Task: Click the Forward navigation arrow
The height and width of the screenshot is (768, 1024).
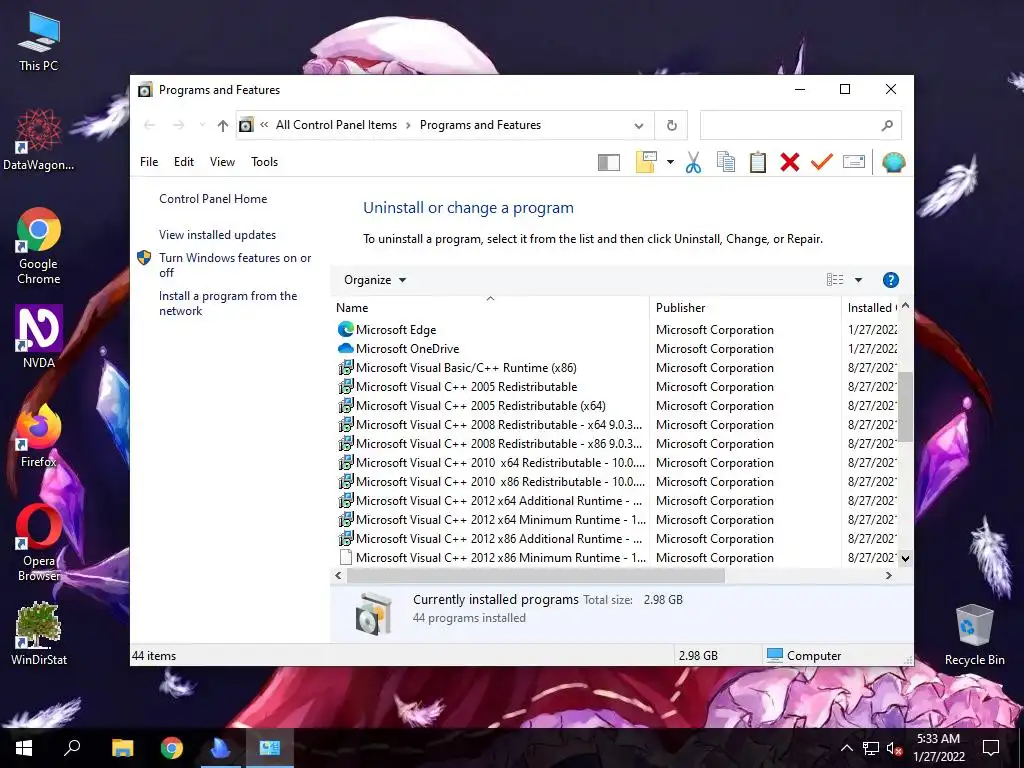Action: tap(178, 125)
